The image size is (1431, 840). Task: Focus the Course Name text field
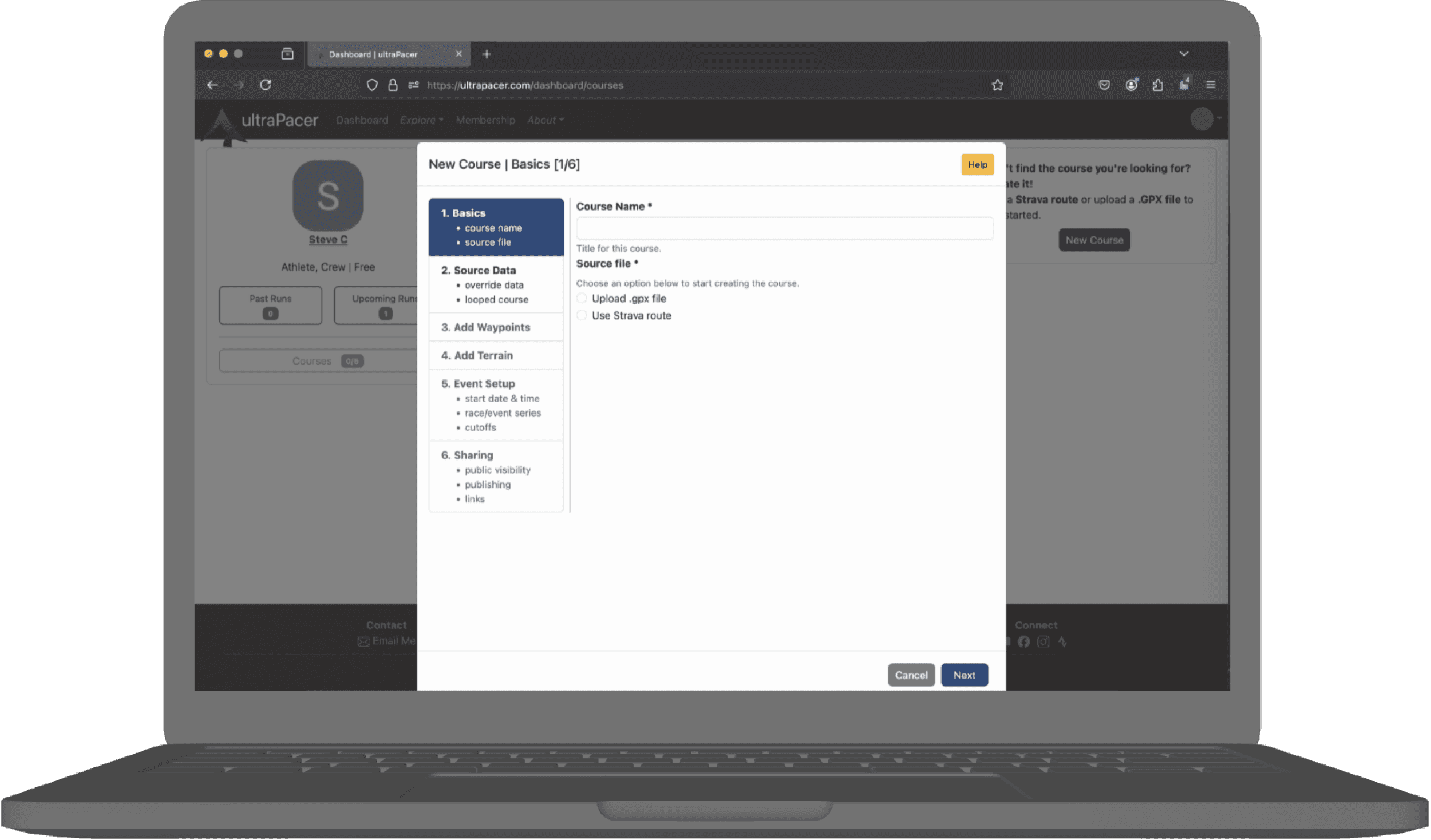[x=784, y=228]
